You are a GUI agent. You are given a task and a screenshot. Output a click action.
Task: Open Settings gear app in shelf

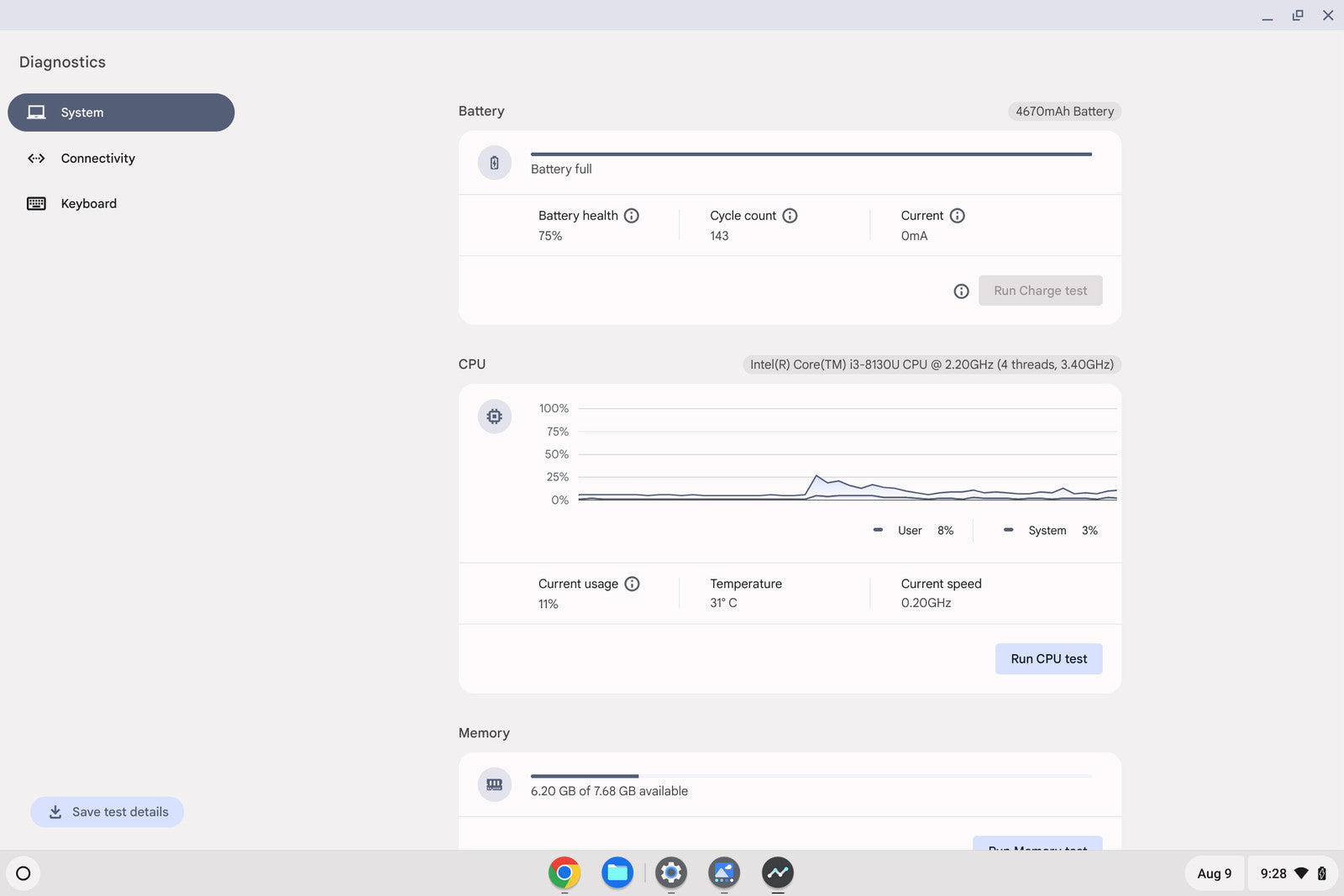pos(671,872)
